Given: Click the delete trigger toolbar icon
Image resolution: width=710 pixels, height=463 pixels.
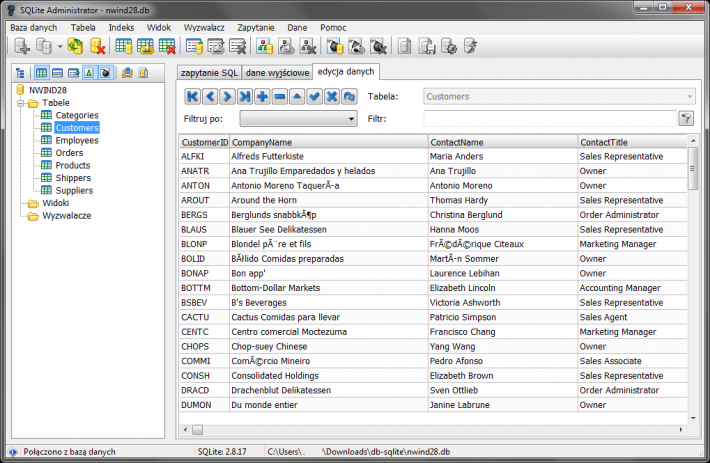Looking at the screenshot, I should point(379,46).
